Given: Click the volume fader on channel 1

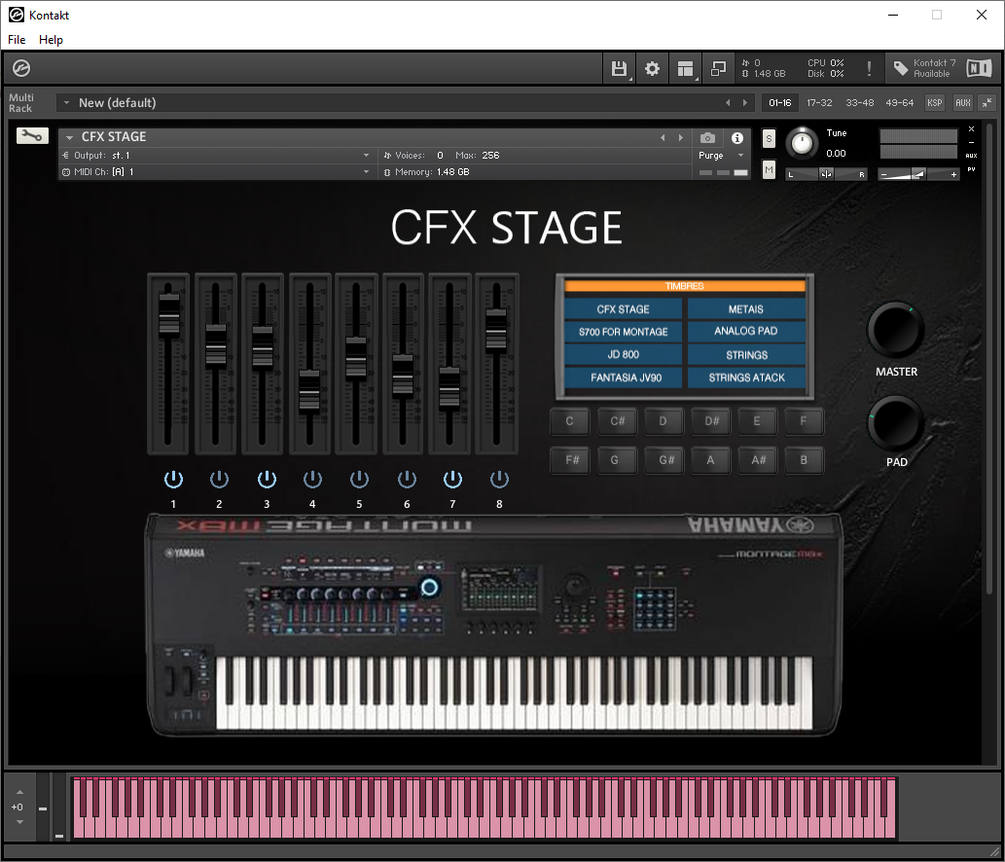Looking at the screenshot, I should (x=169, y=314).
